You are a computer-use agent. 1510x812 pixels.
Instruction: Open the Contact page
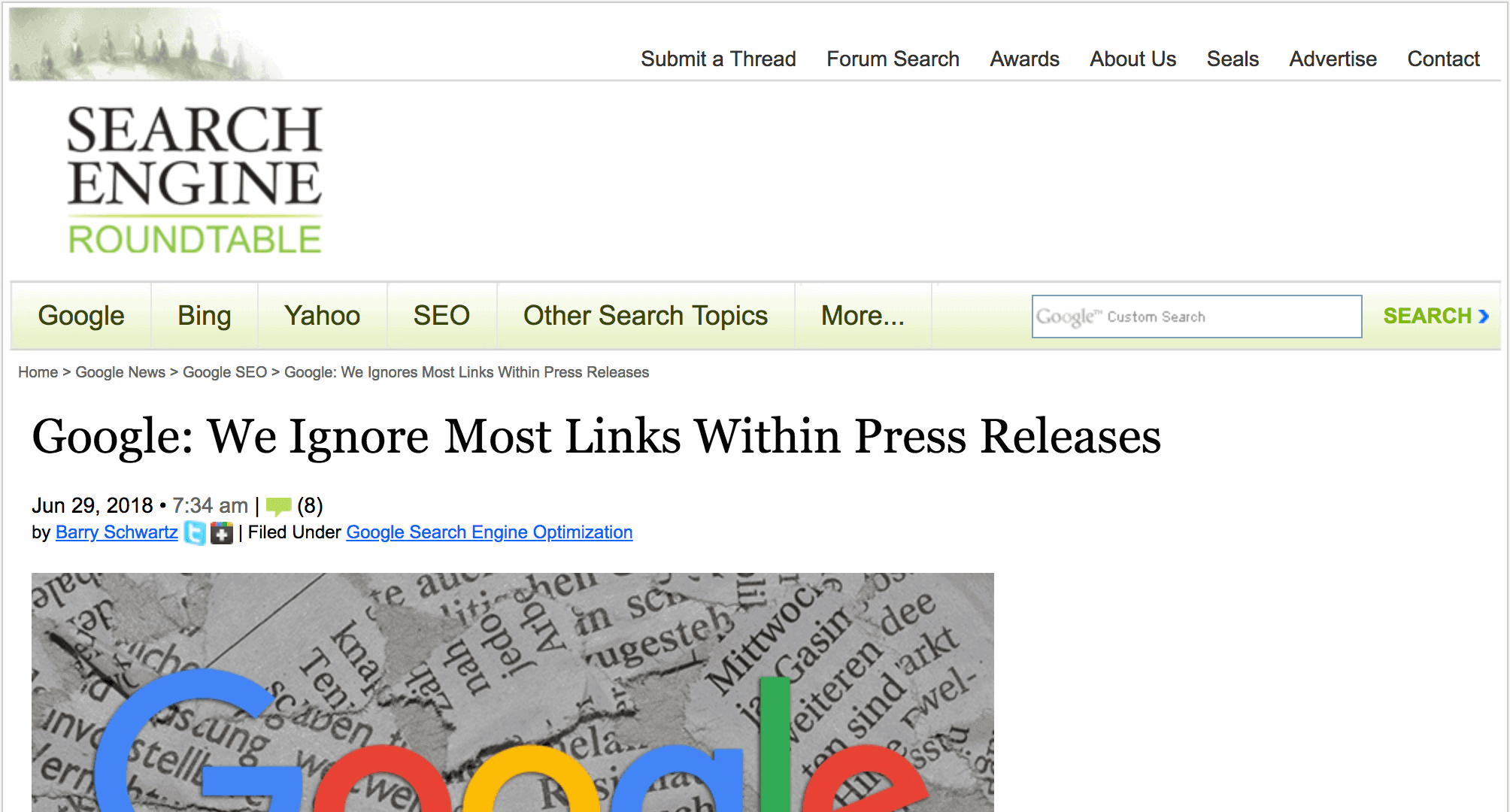pyautogui.click(x=1443, y=59)
